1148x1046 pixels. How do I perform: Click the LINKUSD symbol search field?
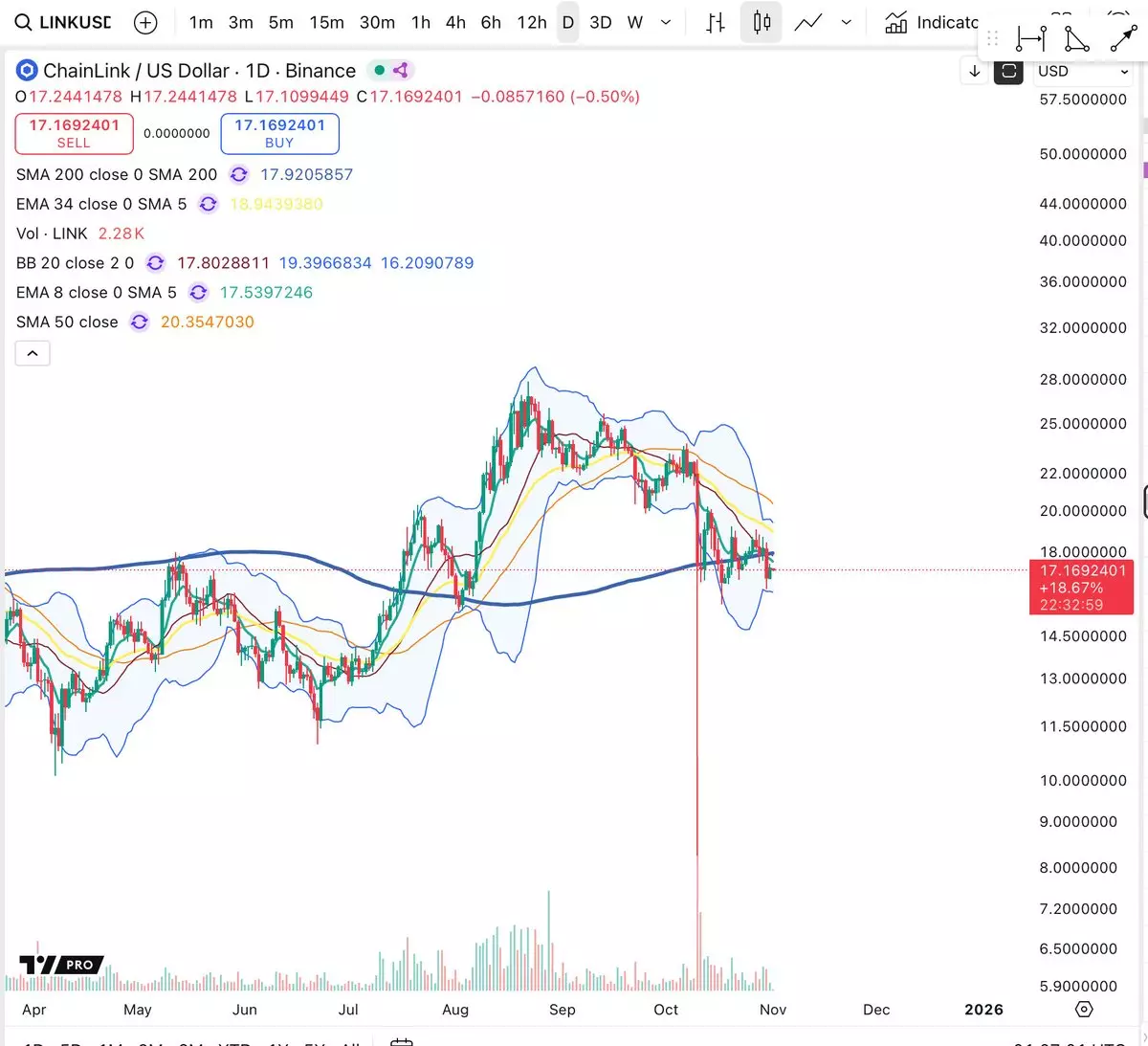(x=64, y=23)
